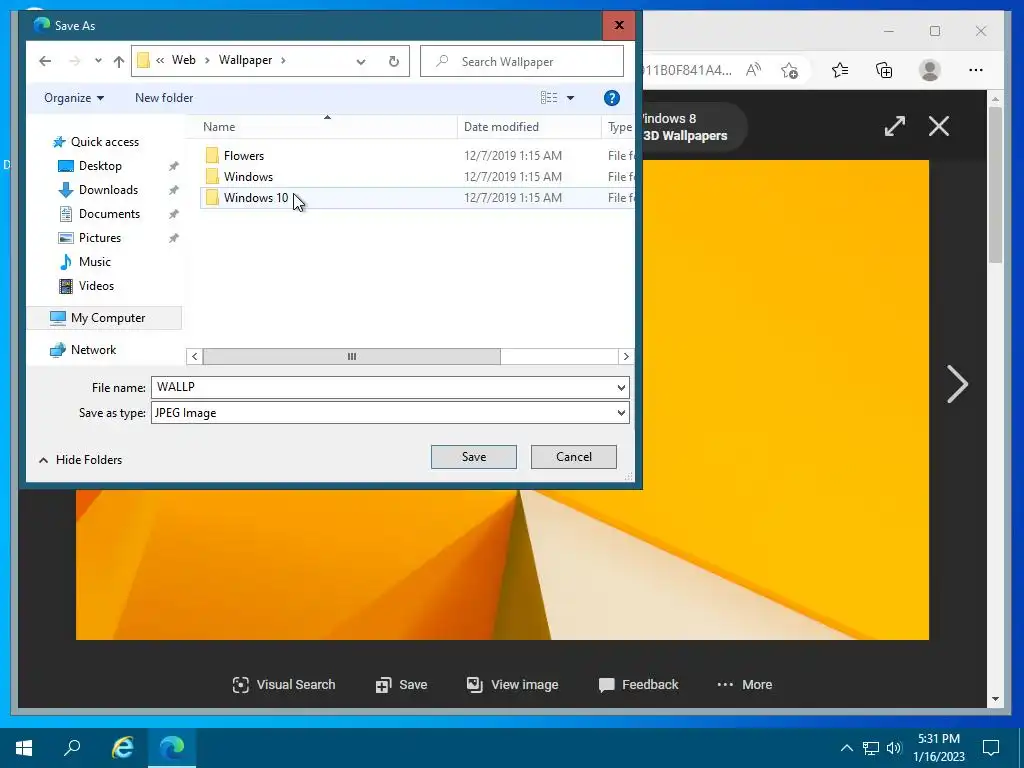
Task: Open view options dropdown arrow
Action: click(570, 98)
